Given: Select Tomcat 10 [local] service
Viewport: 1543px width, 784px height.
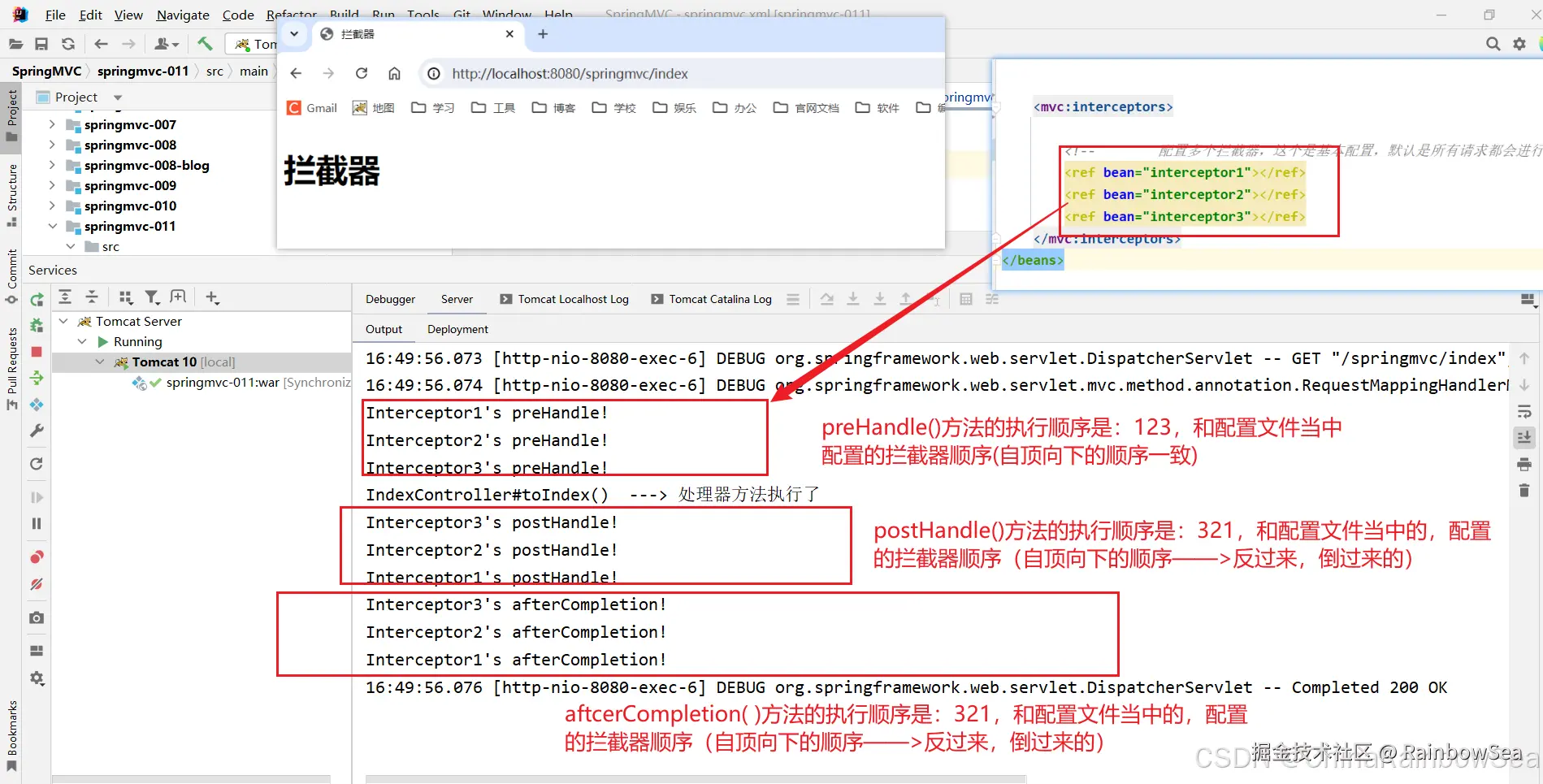Looking at the screenshot, I should [x=184, y=362].
